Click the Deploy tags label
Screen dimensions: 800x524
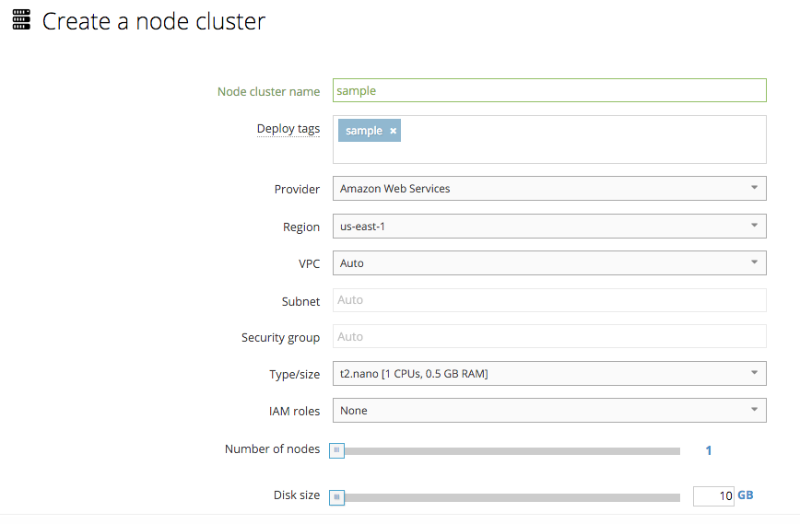[x=288, y=129]
